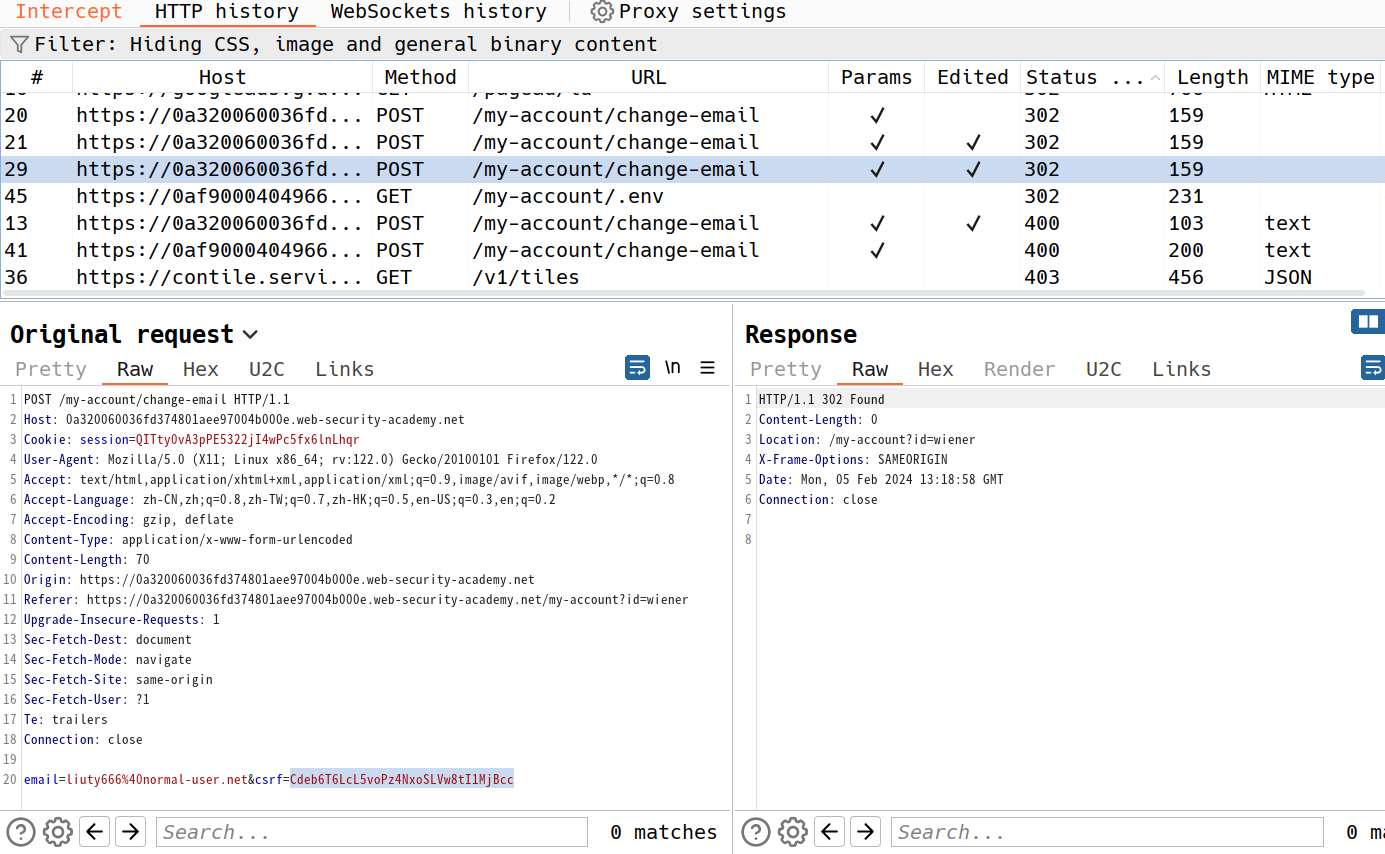The width and height of the screenshot is (1385, 854).
Task: Click request search input field
Action: coord(372,832)
